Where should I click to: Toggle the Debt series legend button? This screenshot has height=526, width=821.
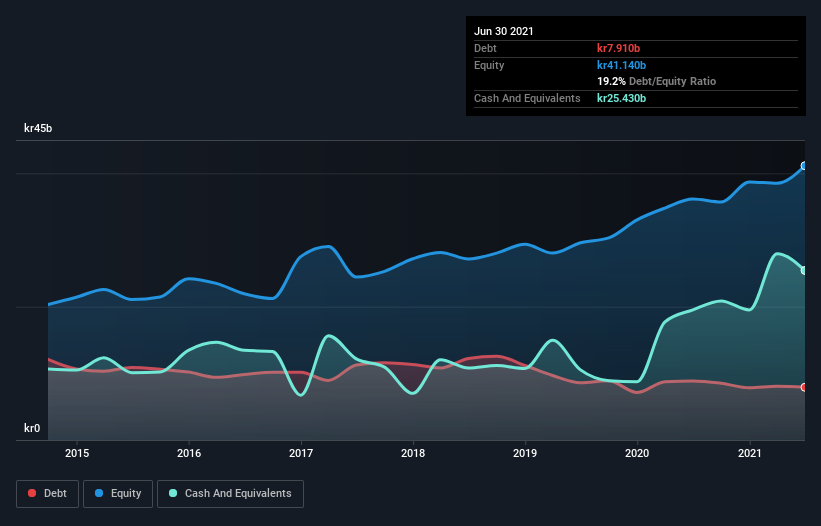click(x=47, y=494)
